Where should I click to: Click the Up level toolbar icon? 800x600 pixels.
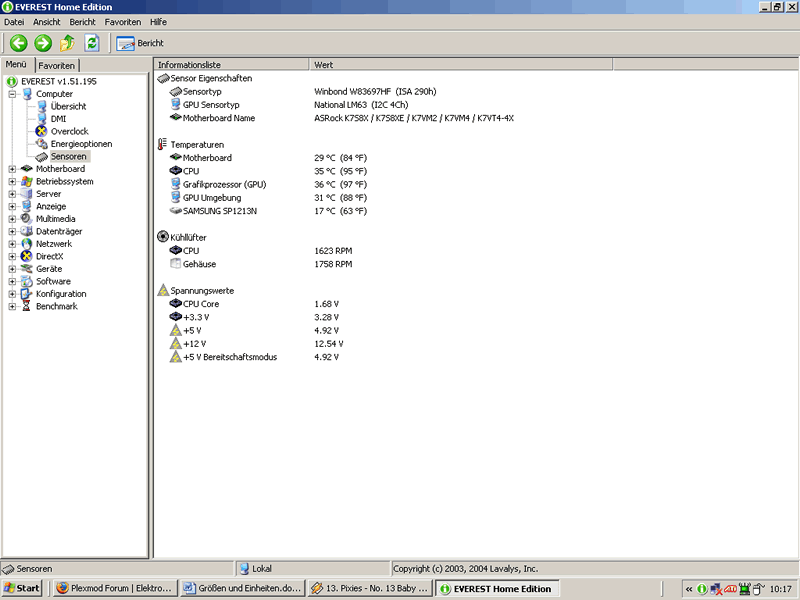pos(67,43)
